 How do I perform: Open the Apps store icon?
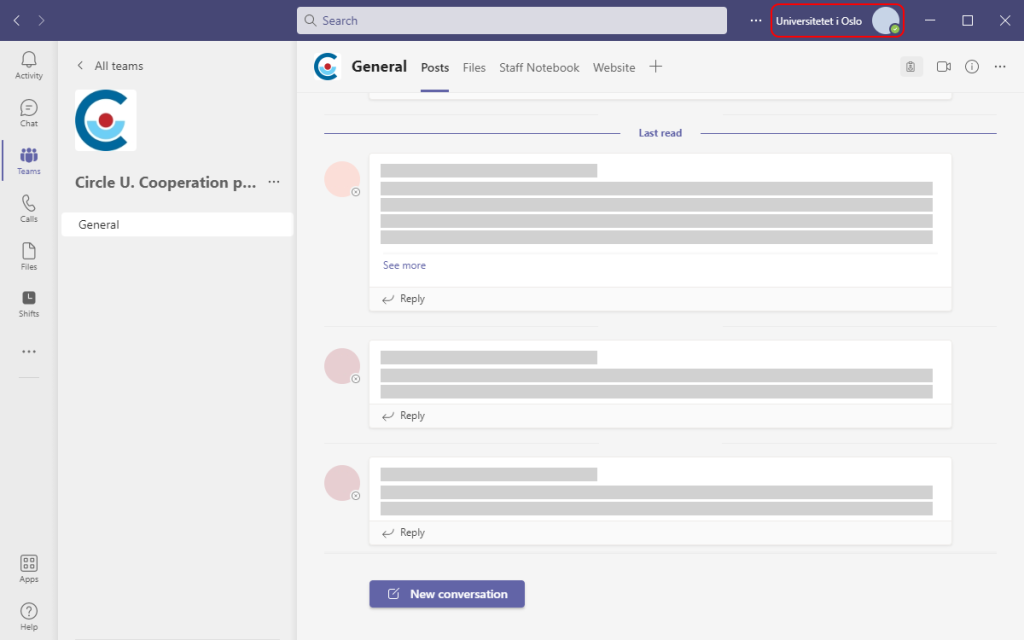click(x=28, y=568)
